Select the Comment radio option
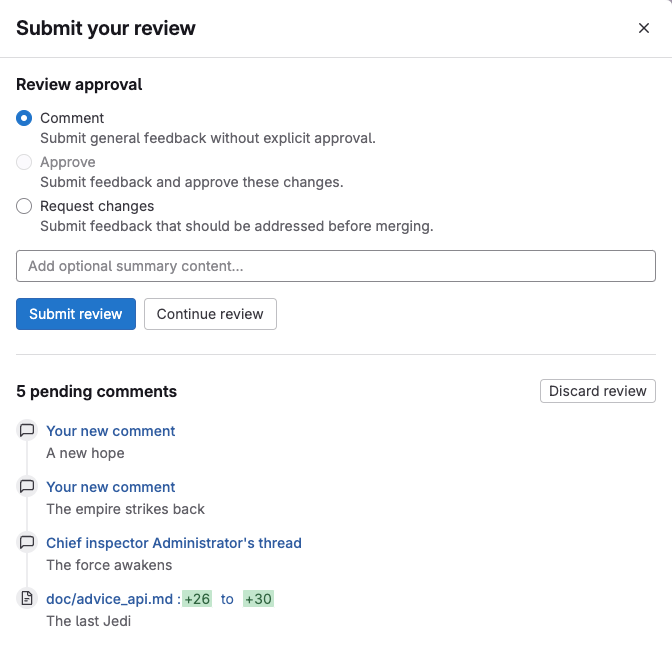The image size is (672, 647). (25, 118)
